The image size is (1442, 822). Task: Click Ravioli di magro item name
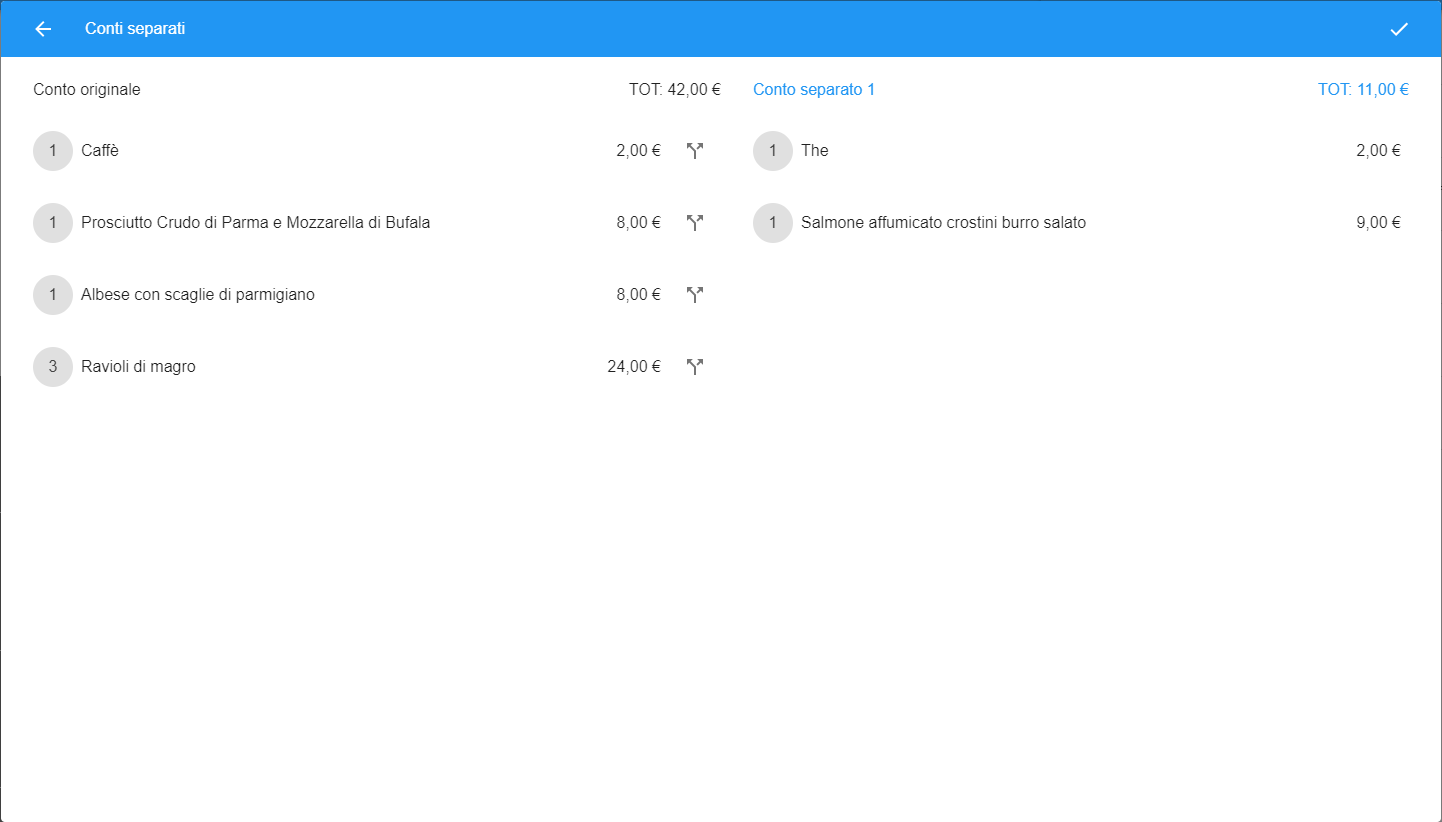(138, 367)
